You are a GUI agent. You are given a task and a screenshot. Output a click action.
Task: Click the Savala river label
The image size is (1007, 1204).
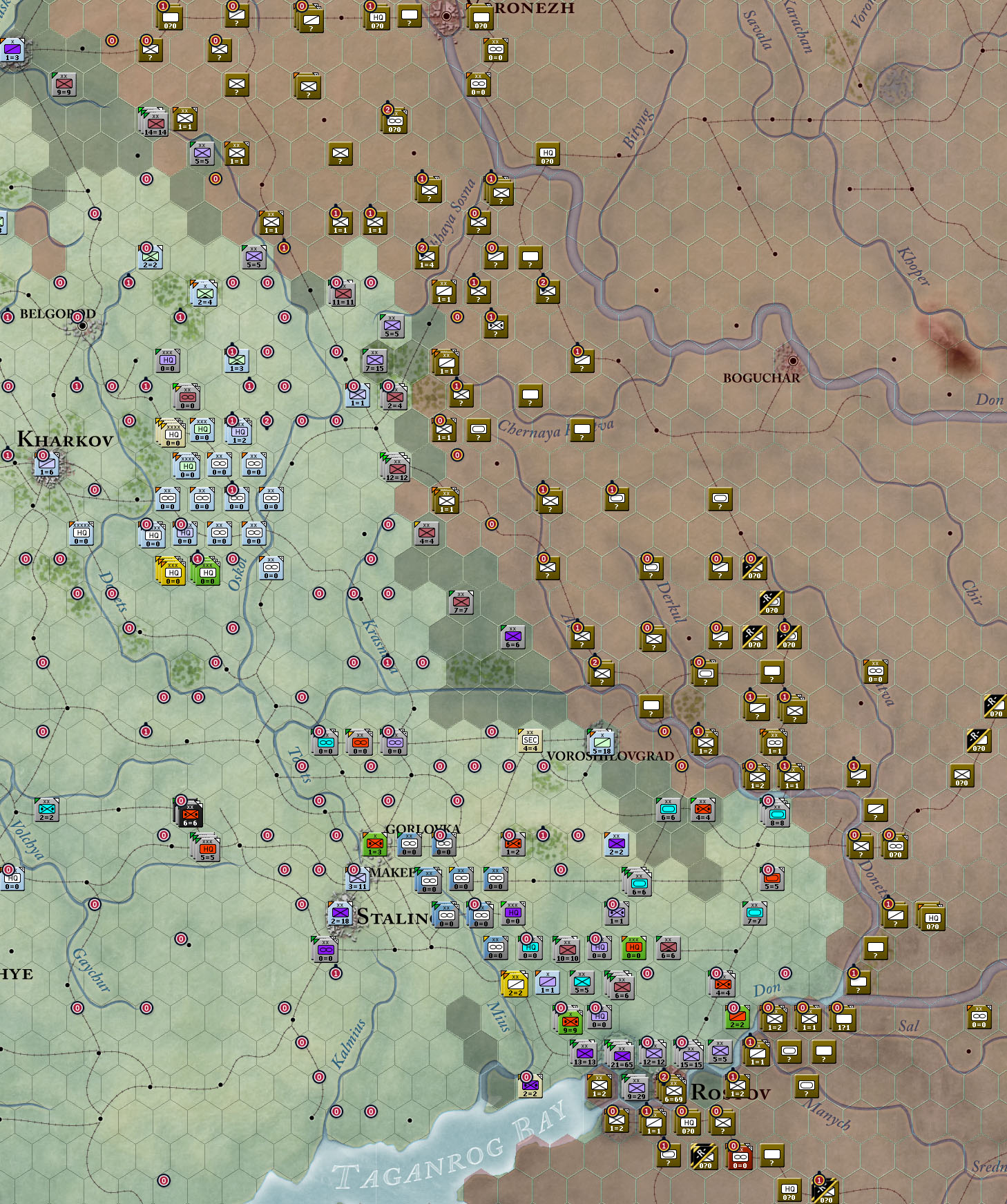[x=758, y=30]
